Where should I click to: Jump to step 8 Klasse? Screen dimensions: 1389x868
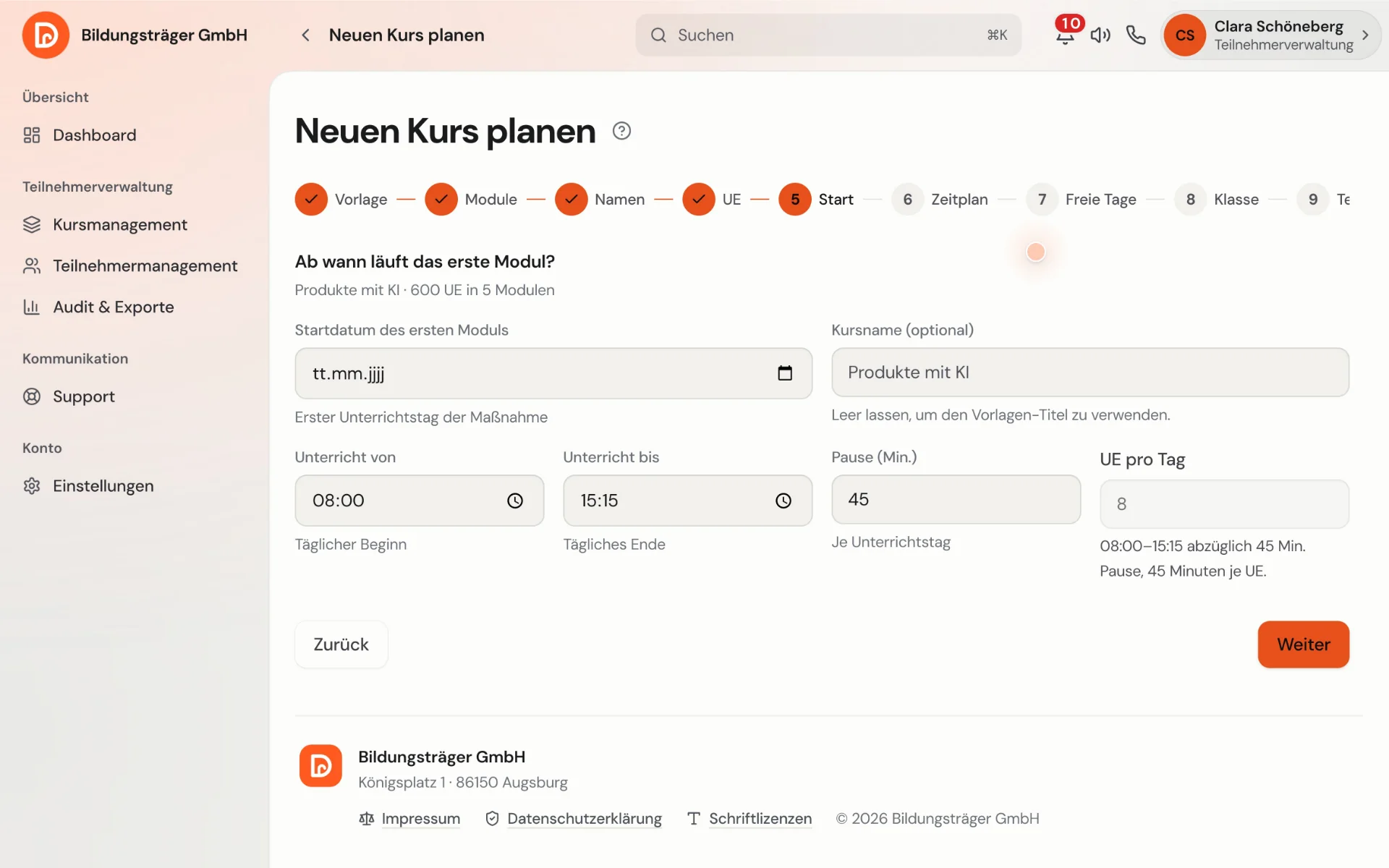click(x=1217, y=199)
